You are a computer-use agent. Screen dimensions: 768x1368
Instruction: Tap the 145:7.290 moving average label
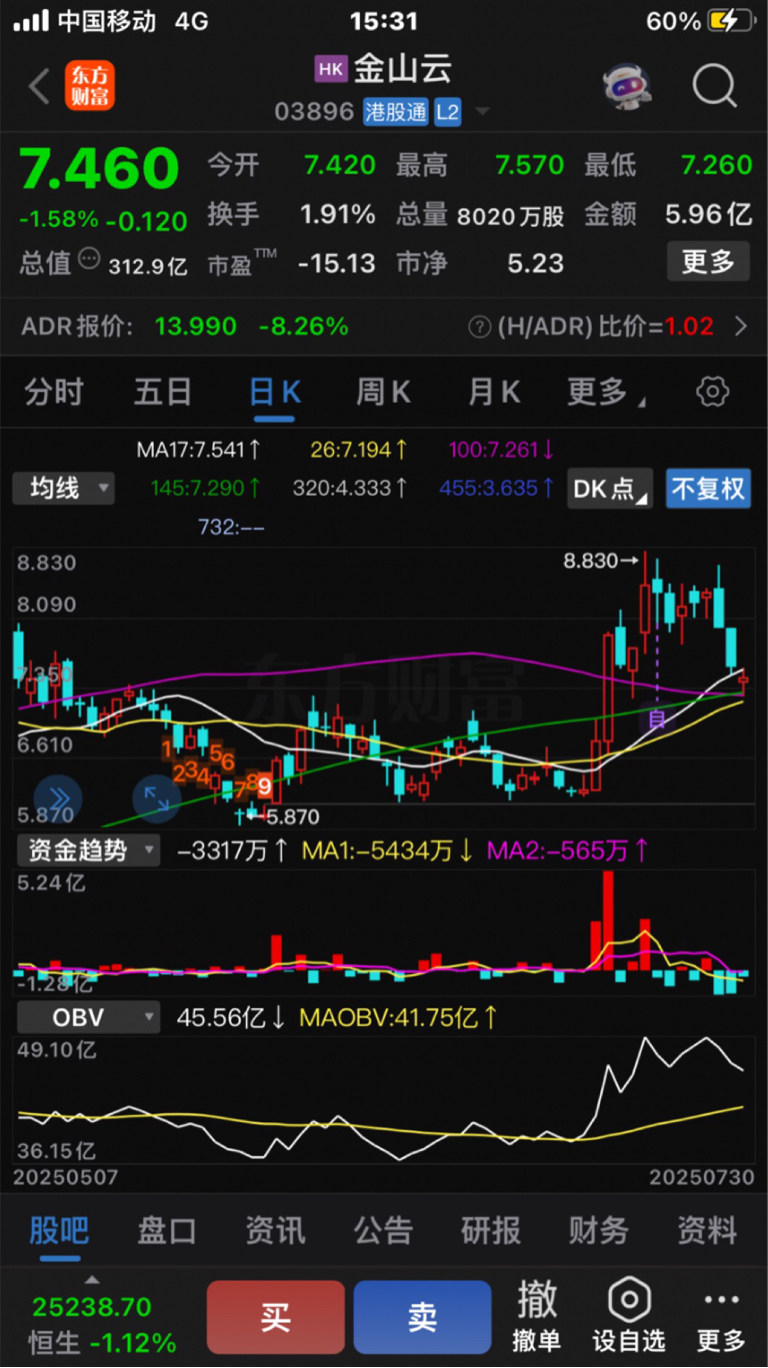(207, 488)
